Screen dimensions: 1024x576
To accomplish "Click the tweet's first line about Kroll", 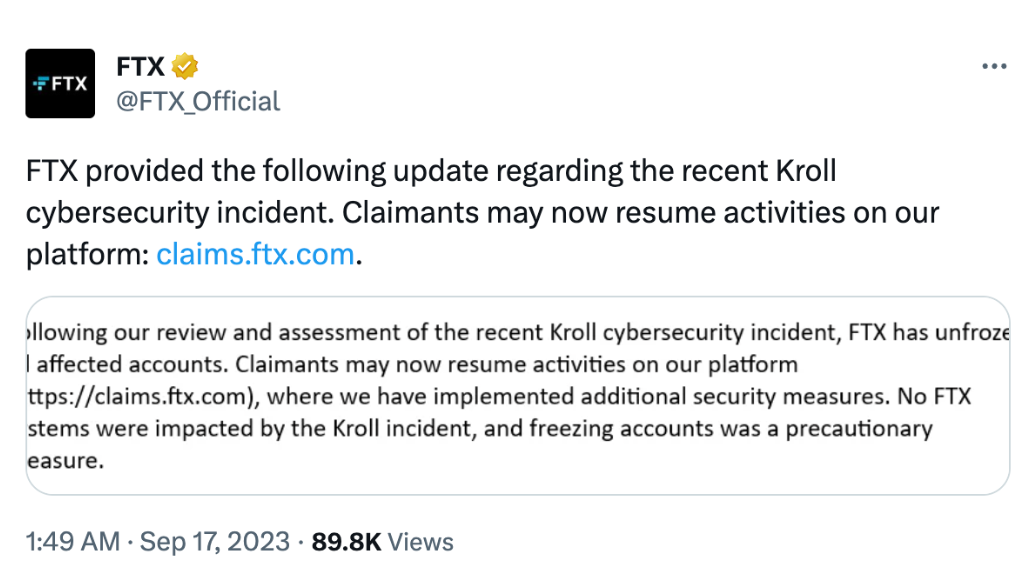I will tap(431, 171).
